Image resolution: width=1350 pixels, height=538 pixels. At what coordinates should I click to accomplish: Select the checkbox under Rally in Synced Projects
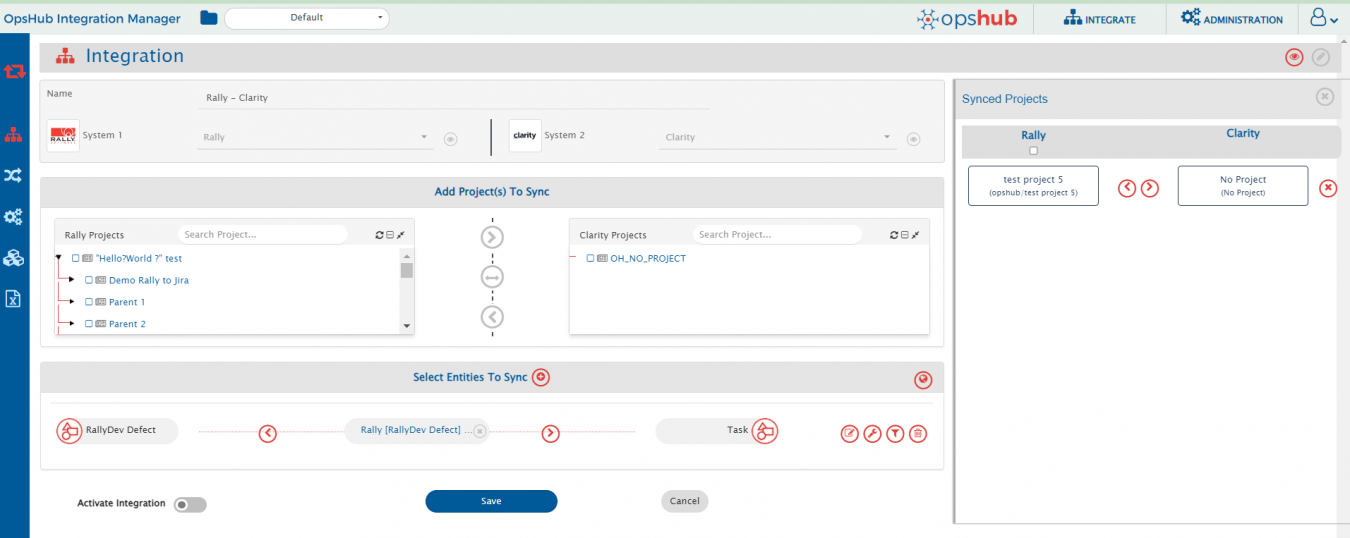[1033, 151]
